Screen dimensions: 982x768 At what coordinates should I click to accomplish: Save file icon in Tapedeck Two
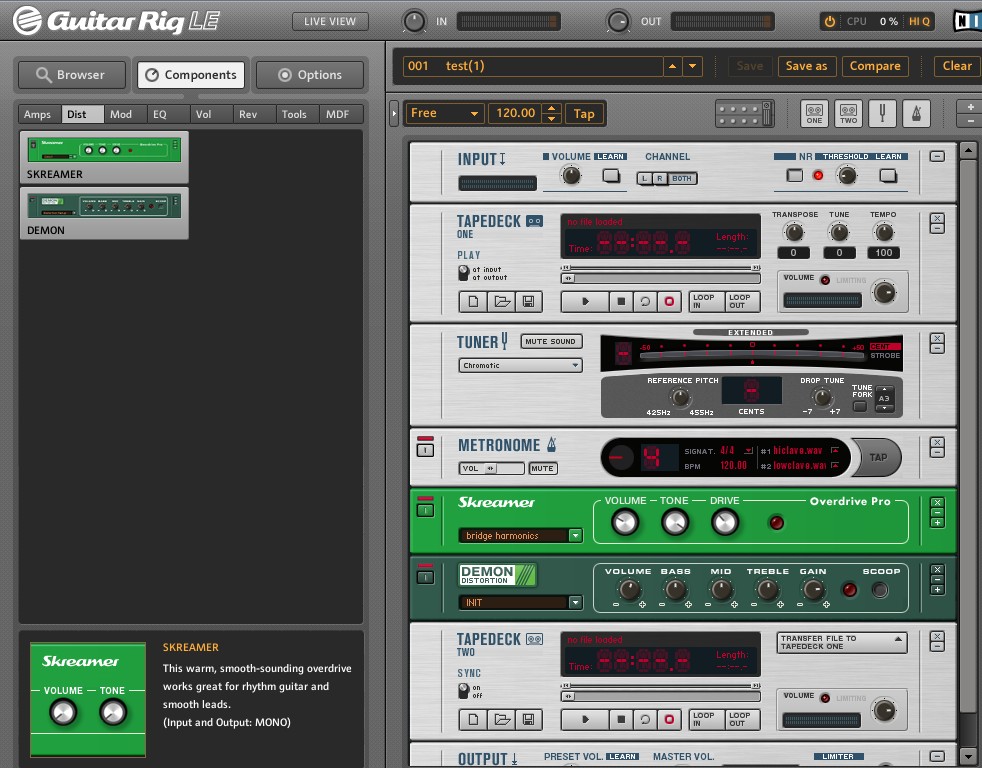coord(529,719)
